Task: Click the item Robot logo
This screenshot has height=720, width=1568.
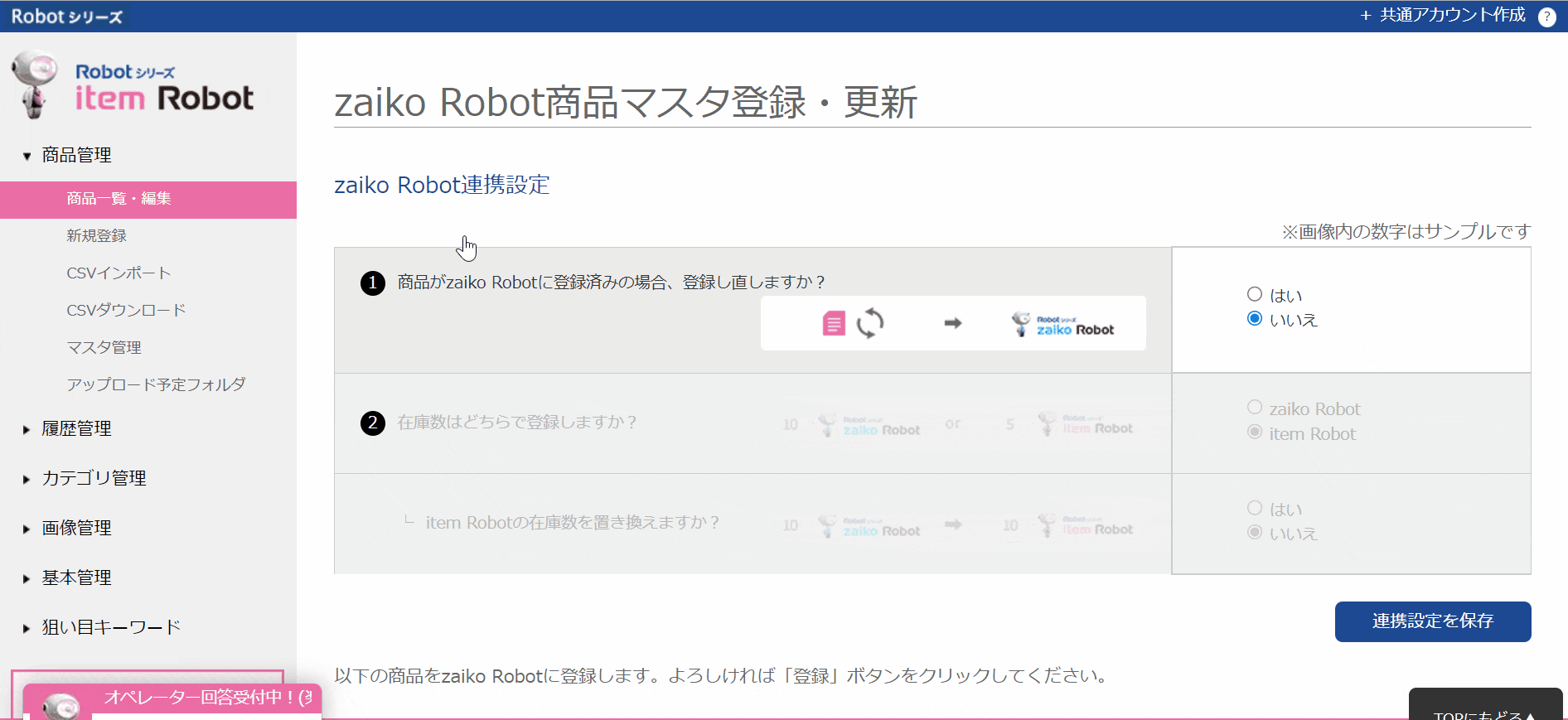Action: tap(133, 86)
